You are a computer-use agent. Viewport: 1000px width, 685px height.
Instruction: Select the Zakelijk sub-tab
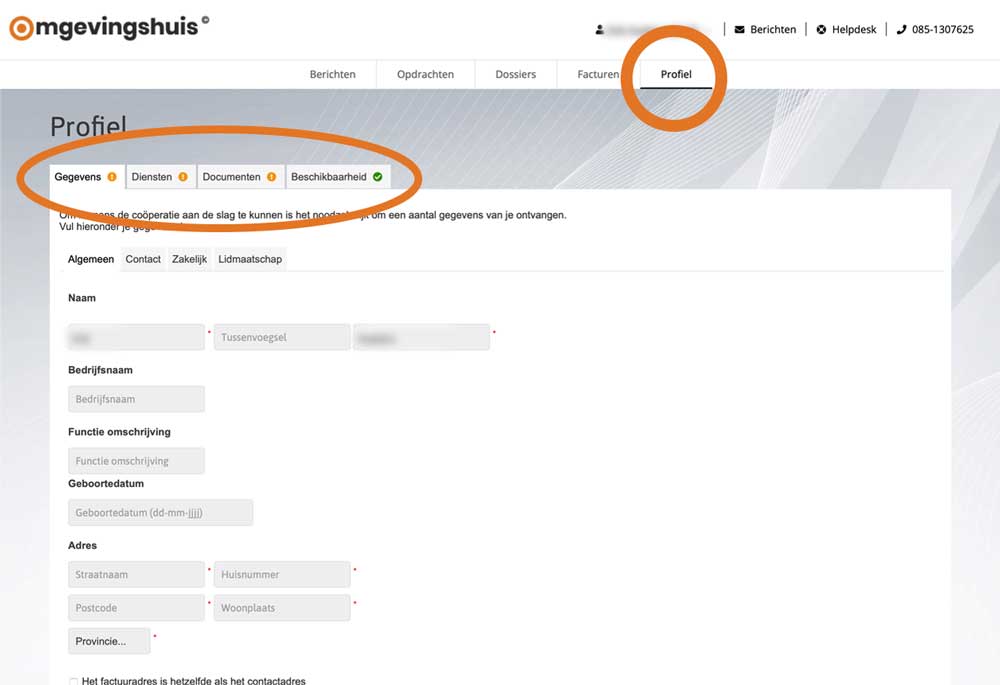click(x=189, y=259)
